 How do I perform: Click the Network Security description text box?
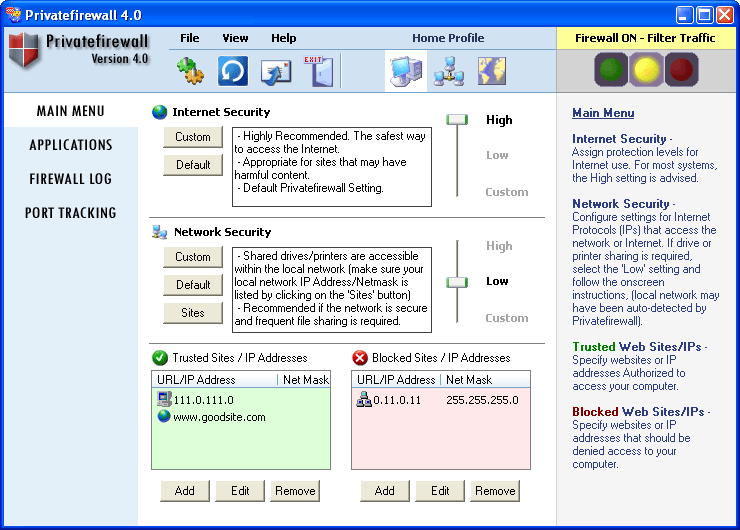[x=332, y=290]
